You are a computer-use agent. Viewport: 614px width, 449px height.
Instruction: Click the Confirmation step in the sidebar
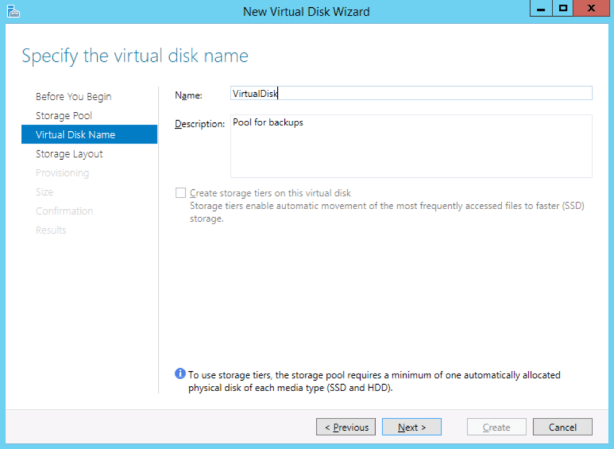64,211
